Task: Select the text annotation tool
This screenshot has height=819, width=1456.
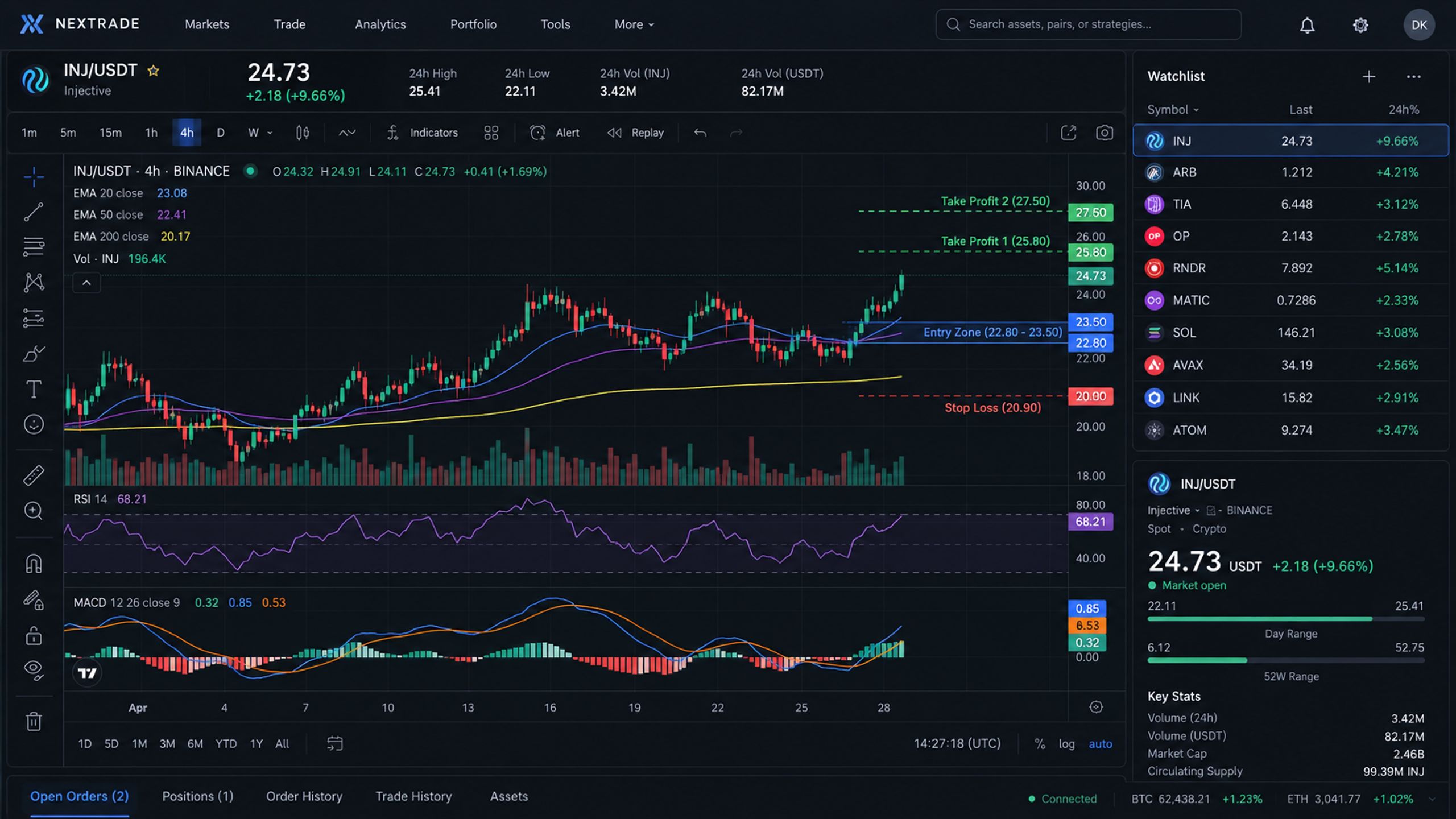Action: pyautogui.click(x=34, y=390)
